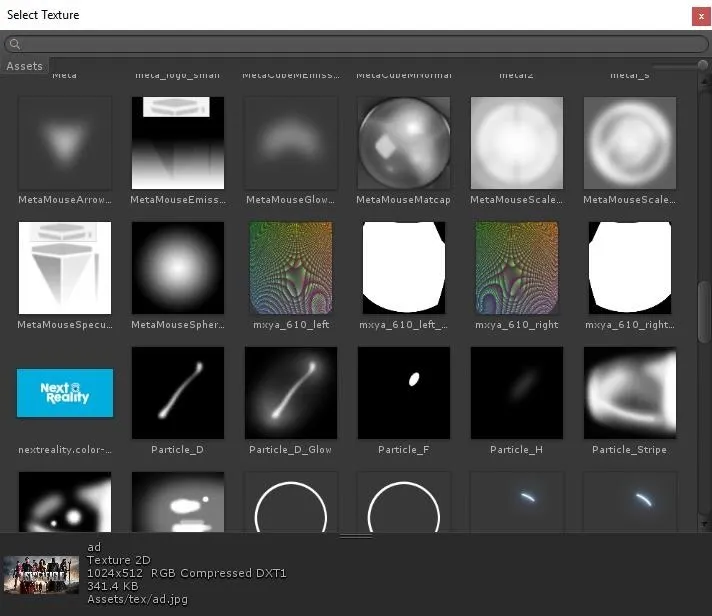The image size is (712, 616).
Task: Click the scrollbar down arrow
Action: tap(704, 524)
